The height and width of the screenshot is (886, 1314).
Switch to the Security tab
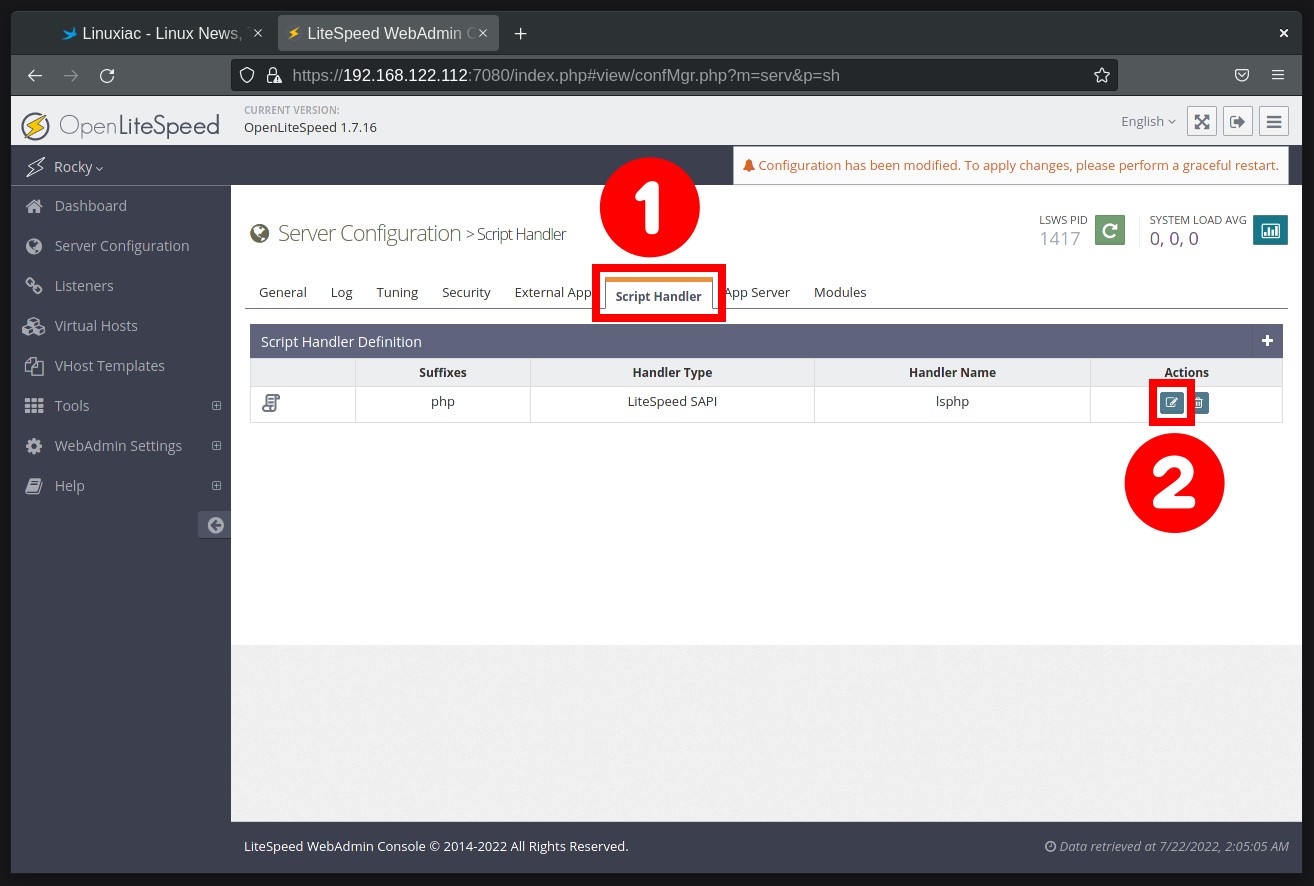click(x=466, y=292)
